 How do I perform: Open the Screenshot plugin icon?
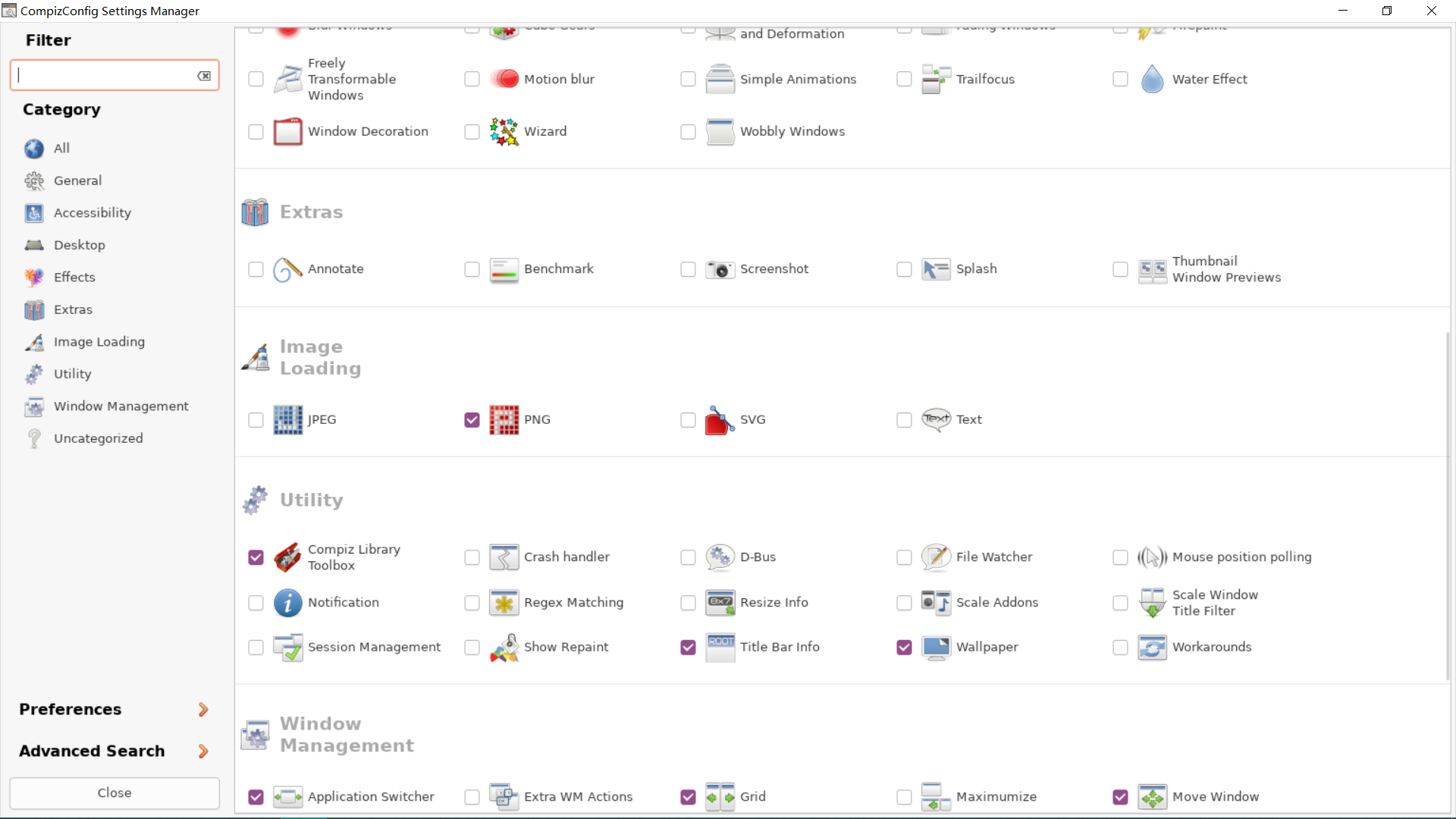click(x=720, y=269)
